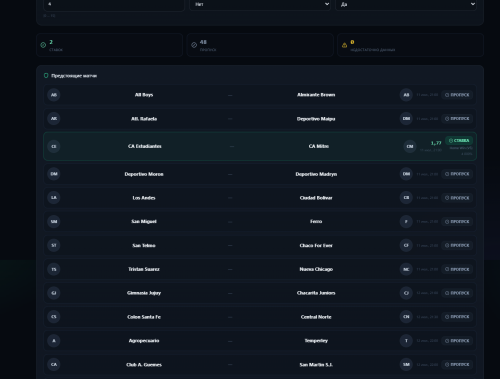Click the CA Estudiantes CE team badge
500x379 pixels.
click(x=54, y=146)
